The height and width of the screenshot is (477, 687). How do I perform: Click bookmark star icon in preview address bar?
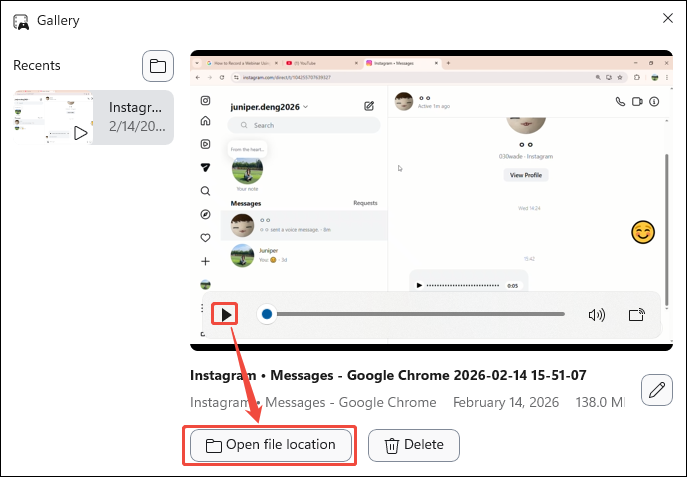[620, 78]
